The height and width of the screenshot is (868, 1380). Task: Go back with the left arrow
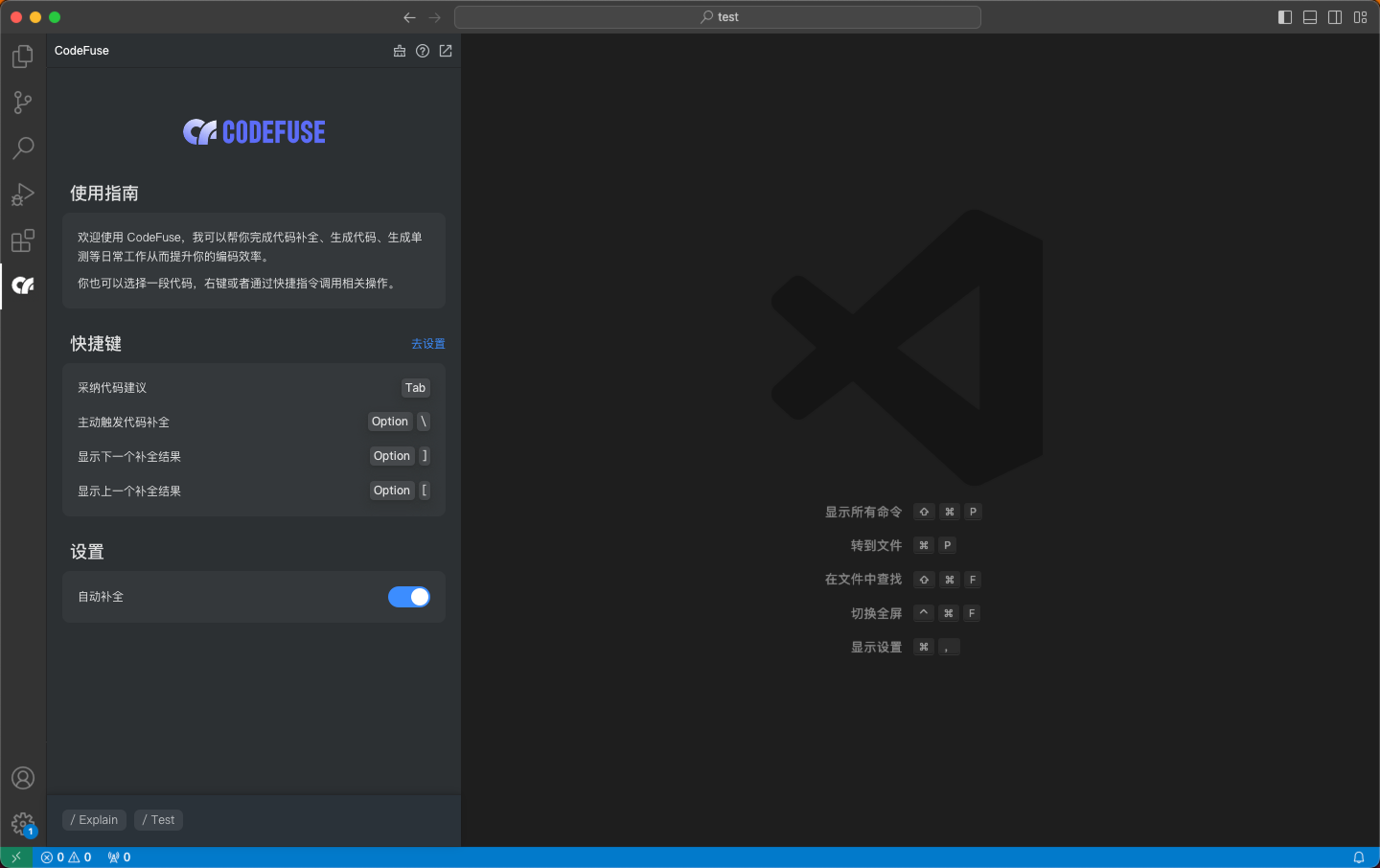pos(409,17)
